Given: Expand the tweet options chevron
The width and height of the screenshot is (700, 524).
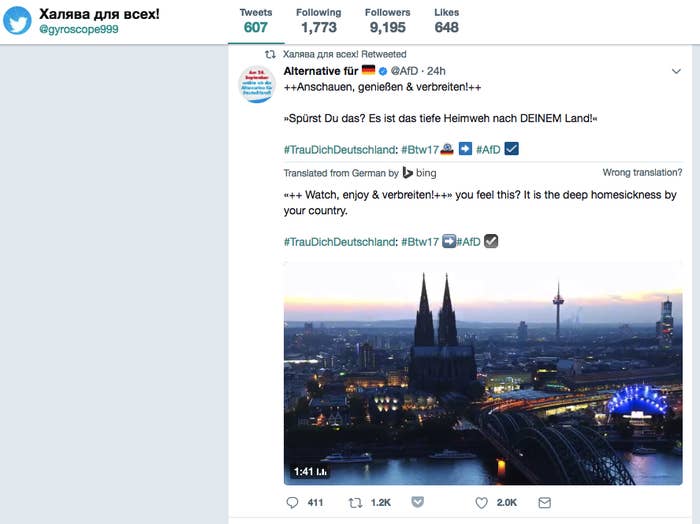Looking at the screenshot, I should pos(676,71).
